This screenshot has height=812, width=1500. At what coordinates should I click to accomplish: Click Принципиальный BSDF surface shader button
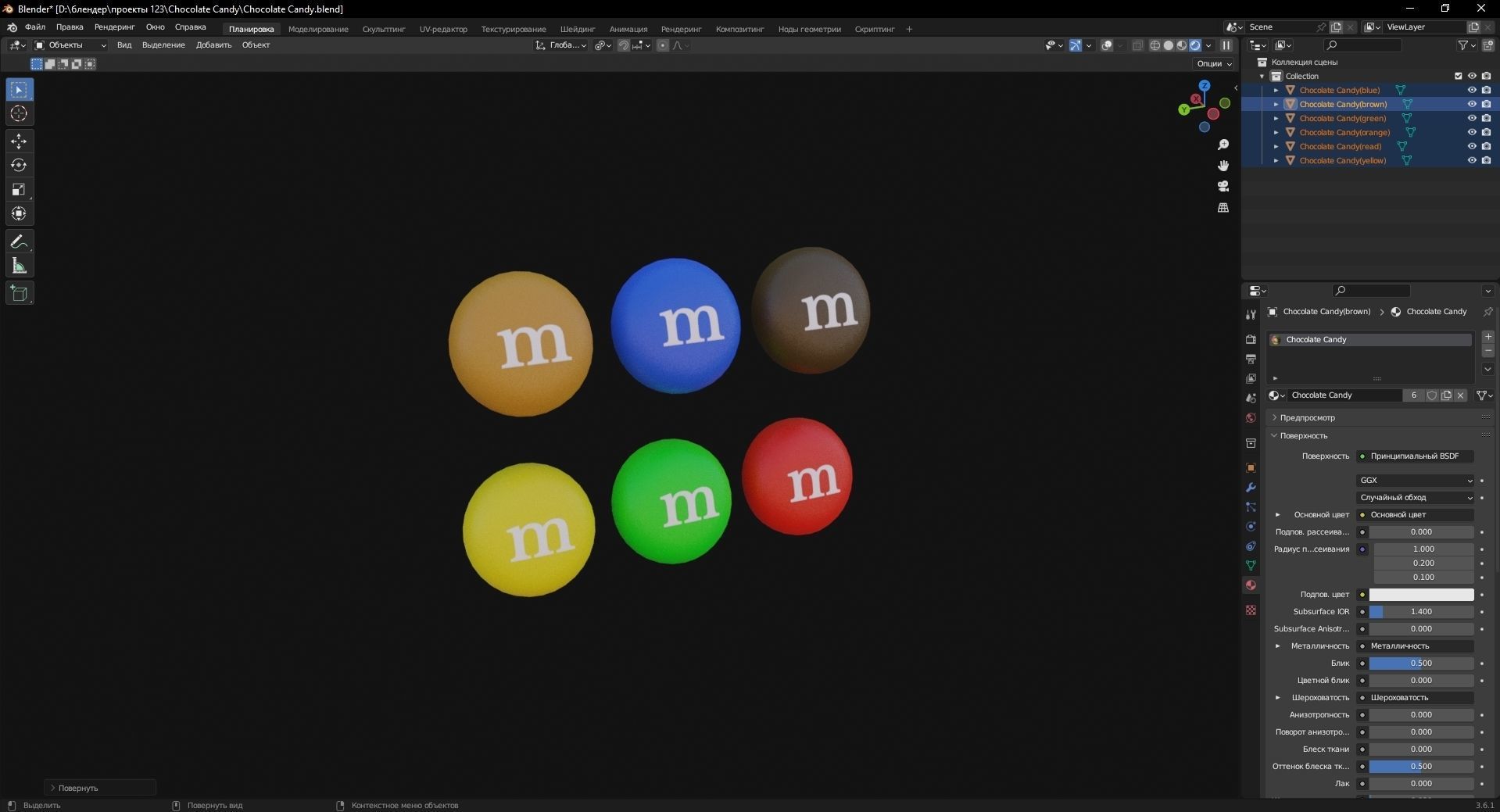[1416, 456]
